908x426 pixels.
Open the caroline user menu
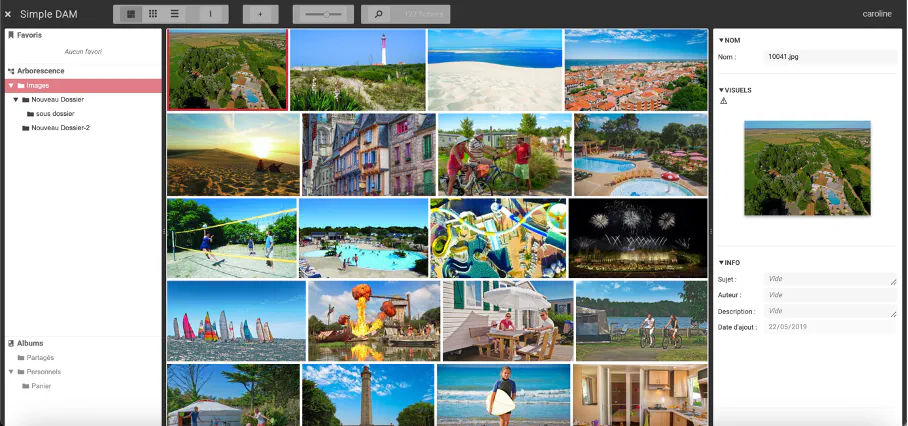(x=879, y=14)
